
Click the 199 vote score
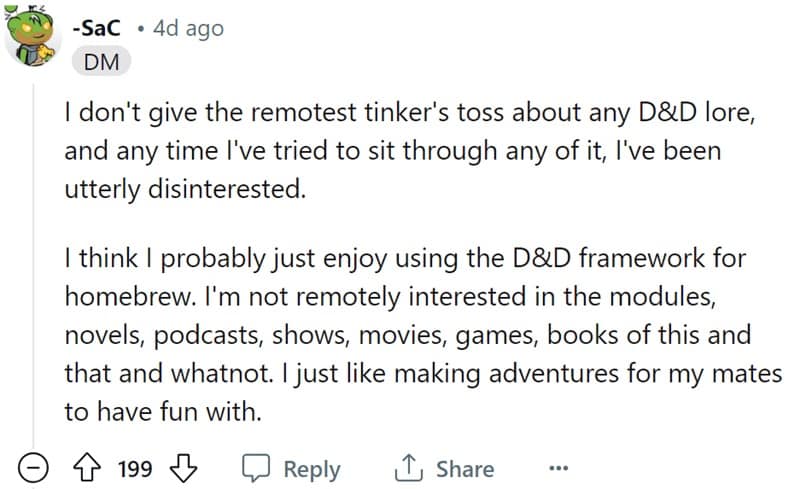[x=135, y=469]
